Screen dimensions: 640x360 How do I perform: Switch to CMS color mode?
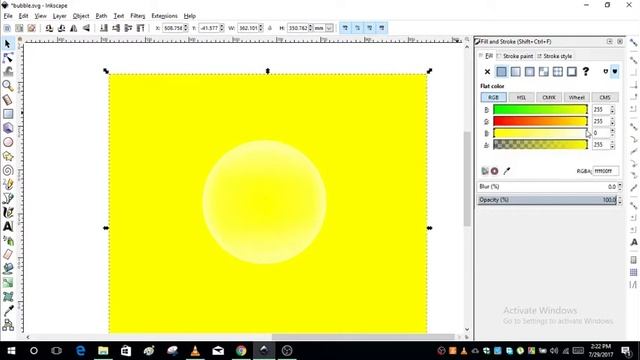(x=605, y=98)
